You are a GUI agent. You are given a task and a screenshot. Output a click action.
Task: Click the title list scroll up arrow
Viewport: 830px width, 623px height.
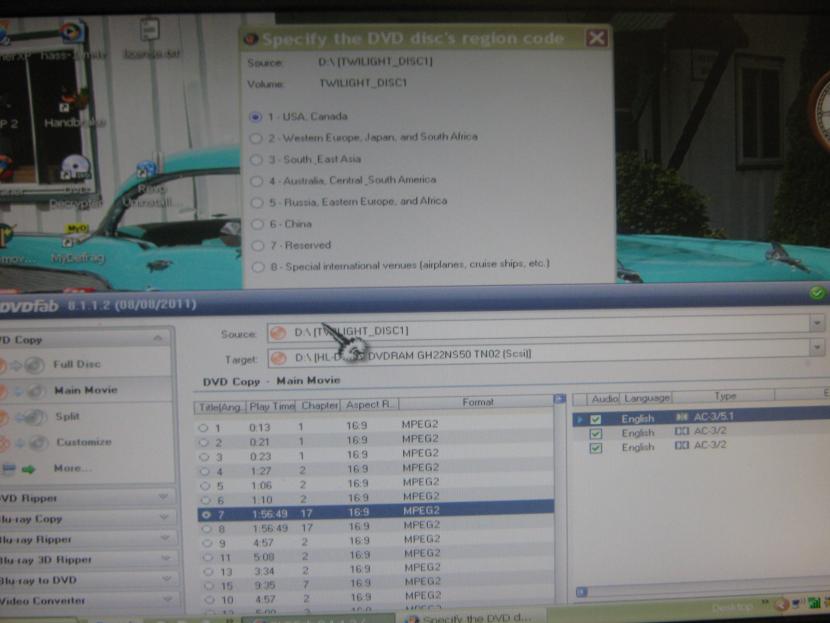click(x=560, y=399)
